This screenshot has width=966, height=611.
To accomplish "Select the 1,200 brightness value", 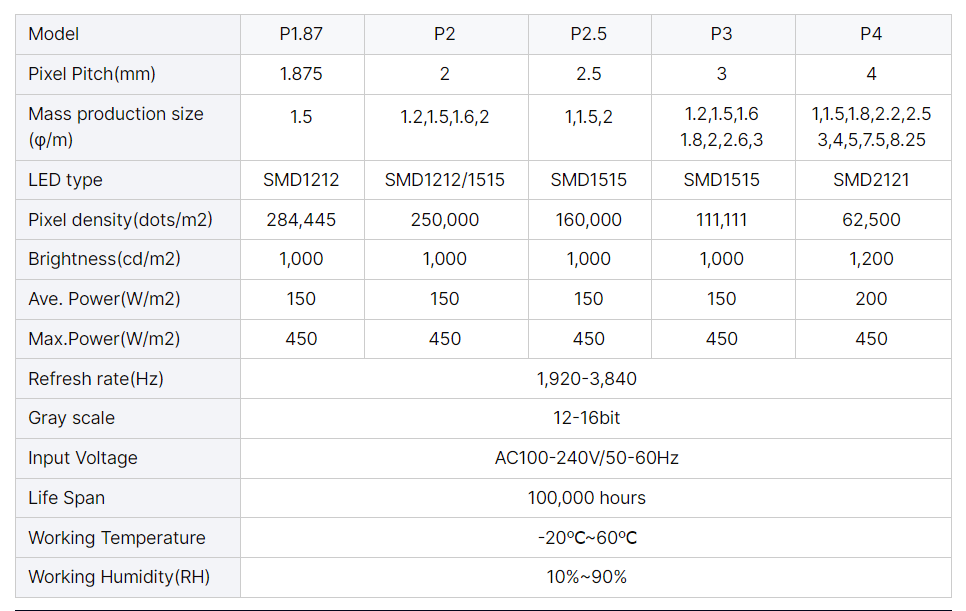I will (872, 259).
